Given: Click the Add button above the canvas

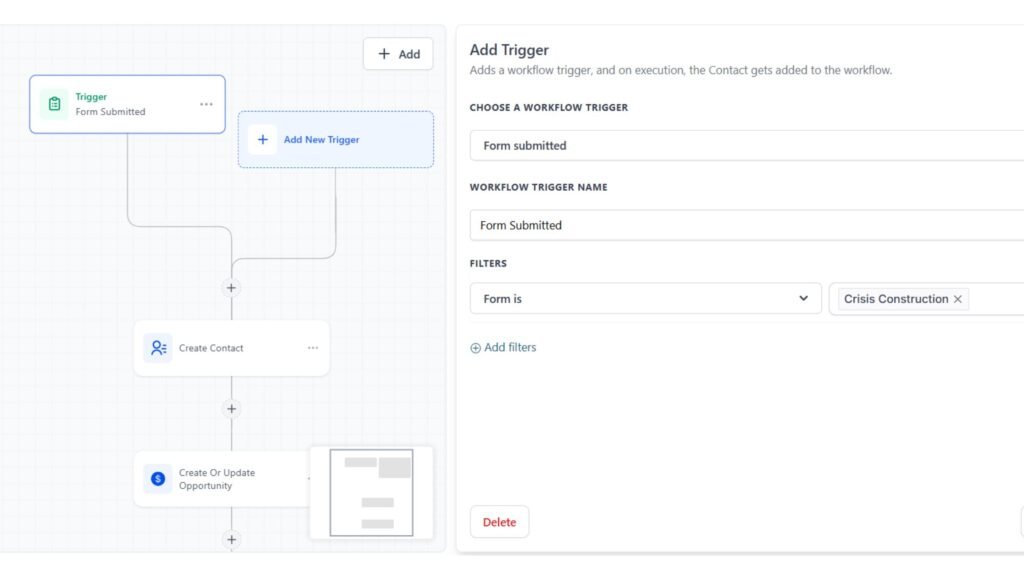Looking at the screenshot, I should click(398, 53).
